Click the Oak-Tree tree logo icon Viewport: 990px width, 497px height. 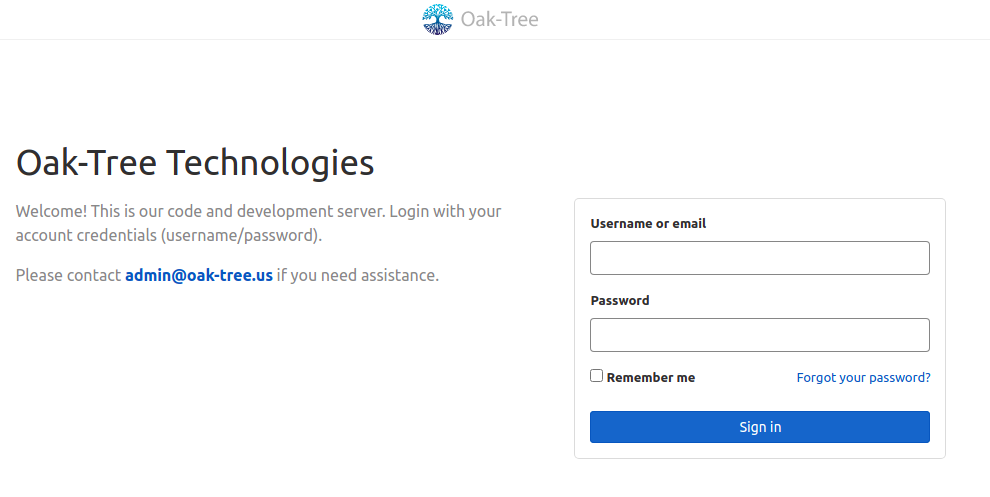[x=438, y=19]
